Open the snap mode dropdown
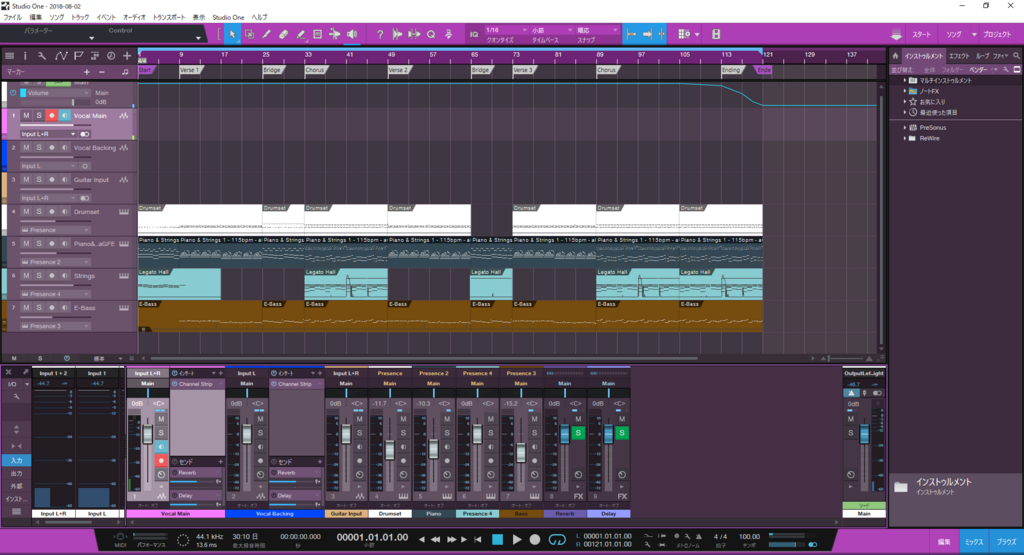 tap(597, 30)
